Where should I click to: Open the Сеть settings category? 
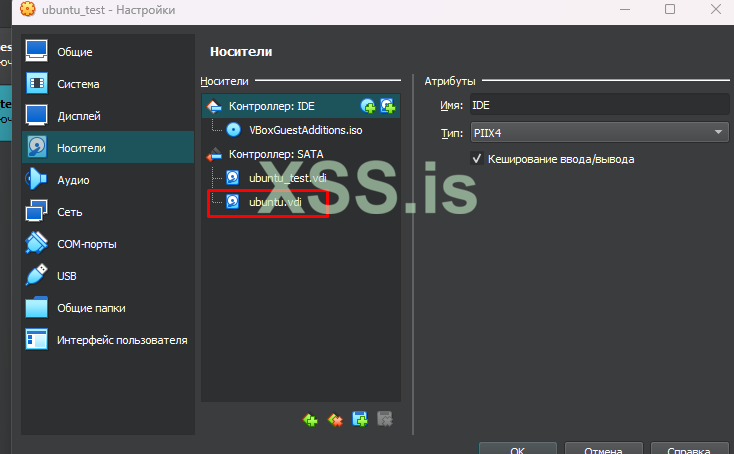108,212
